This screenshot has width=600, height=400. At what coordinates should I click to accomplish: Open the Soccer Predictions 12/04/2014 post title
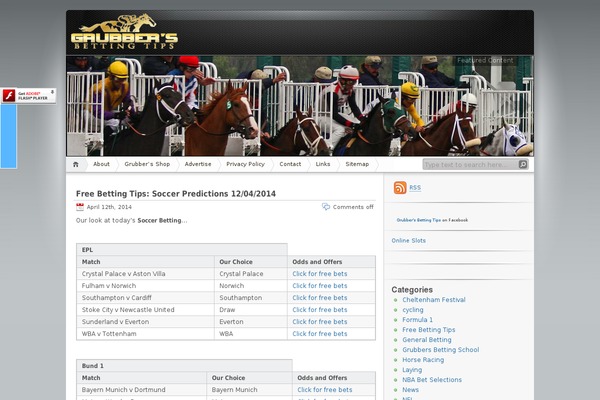pyautogui.click(x=176, y=194)
